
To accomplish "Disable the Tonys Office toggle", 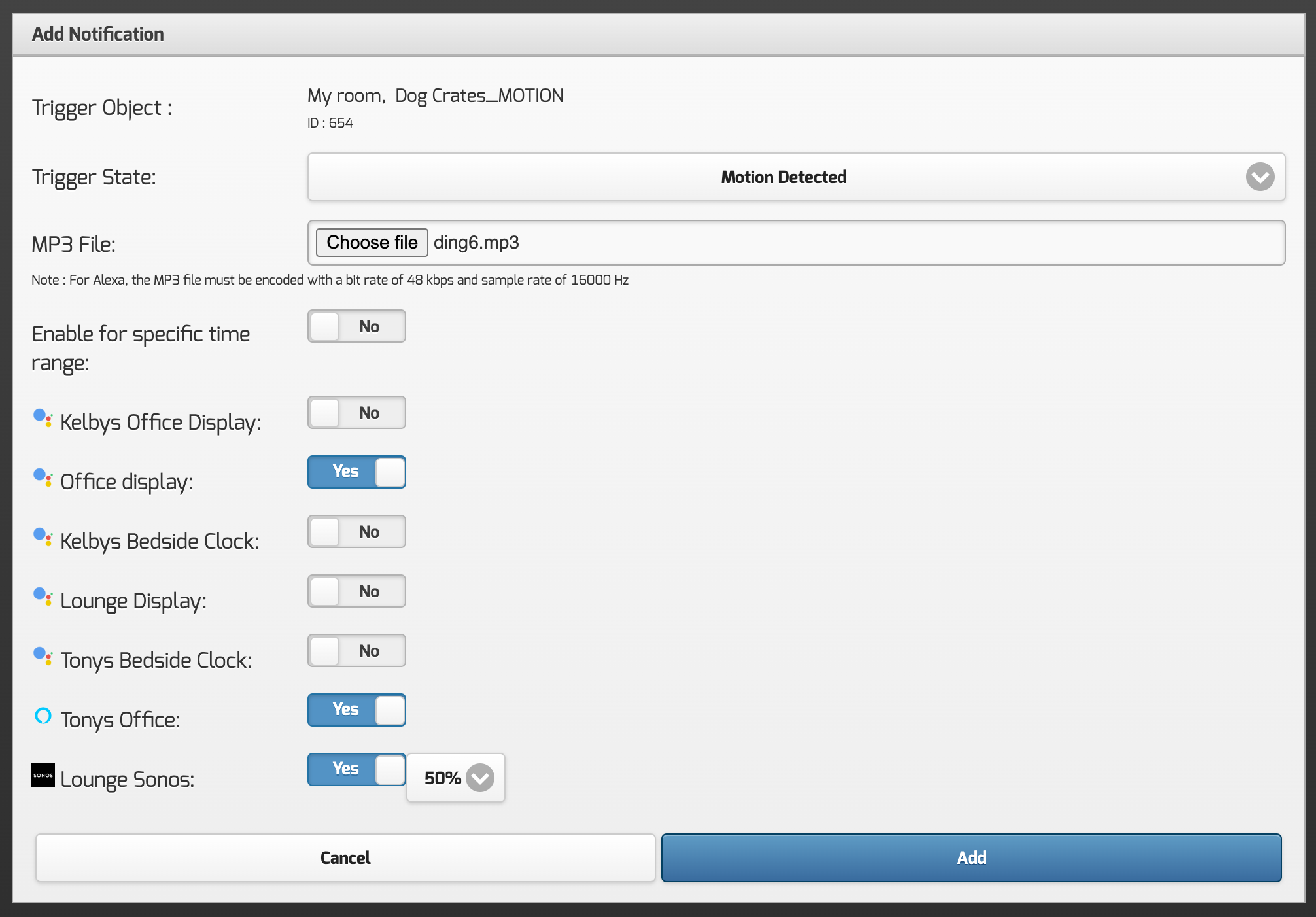I will (x=356, y=710).
